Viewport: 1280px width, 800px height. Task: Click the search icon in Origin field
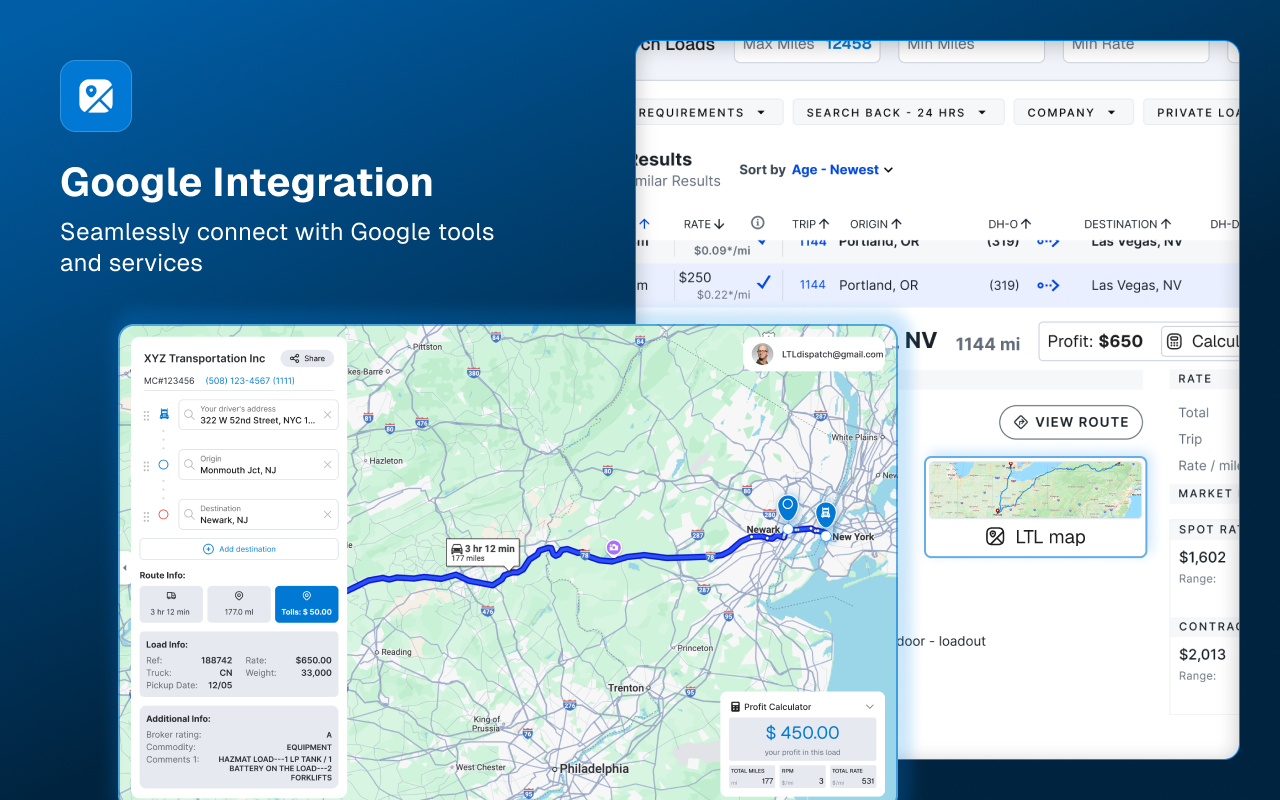click(x=189, y=465)
